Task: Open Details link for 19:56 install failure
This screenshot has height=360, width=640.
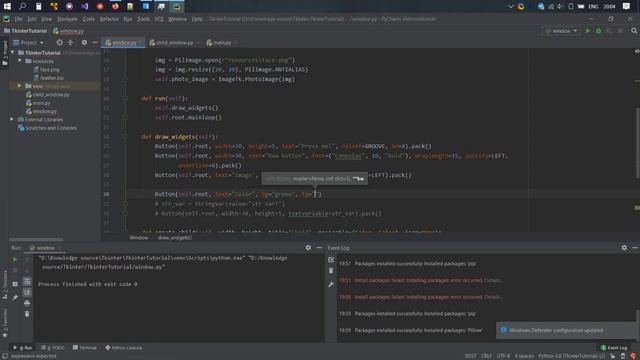Action: (493, 297)
